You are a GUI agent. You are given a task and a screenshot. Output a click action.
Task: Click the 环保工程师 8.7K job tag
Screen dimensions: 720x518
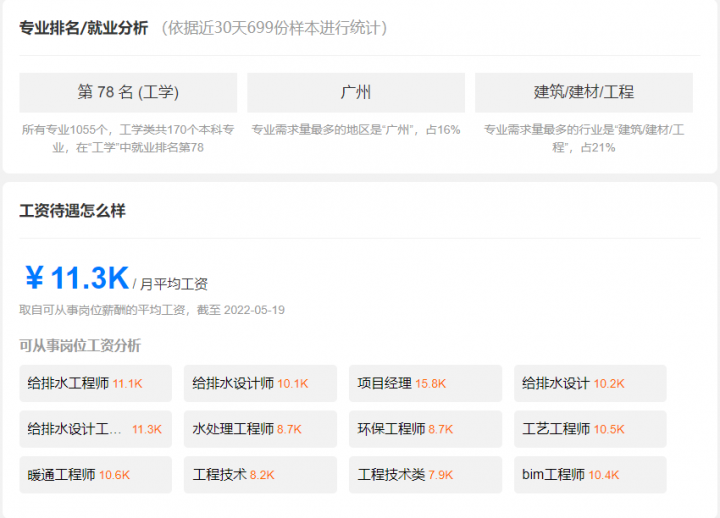(425, 429)
